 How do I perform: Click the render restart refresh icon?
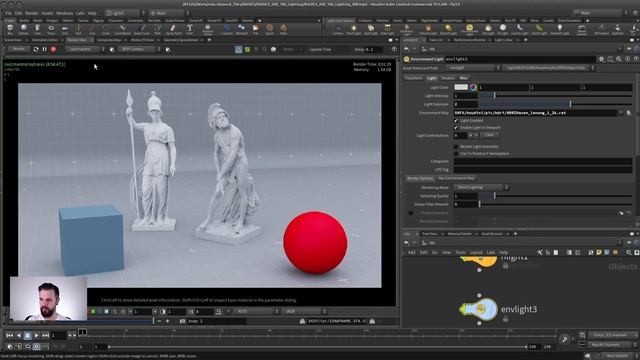pos(36,49)
